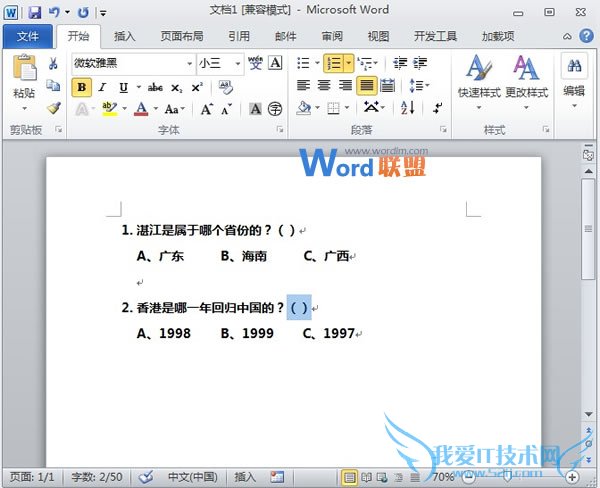Toggle numbered list
This screenshot has width=600, height=488.
pyautogui.click(x=334, y=63)
